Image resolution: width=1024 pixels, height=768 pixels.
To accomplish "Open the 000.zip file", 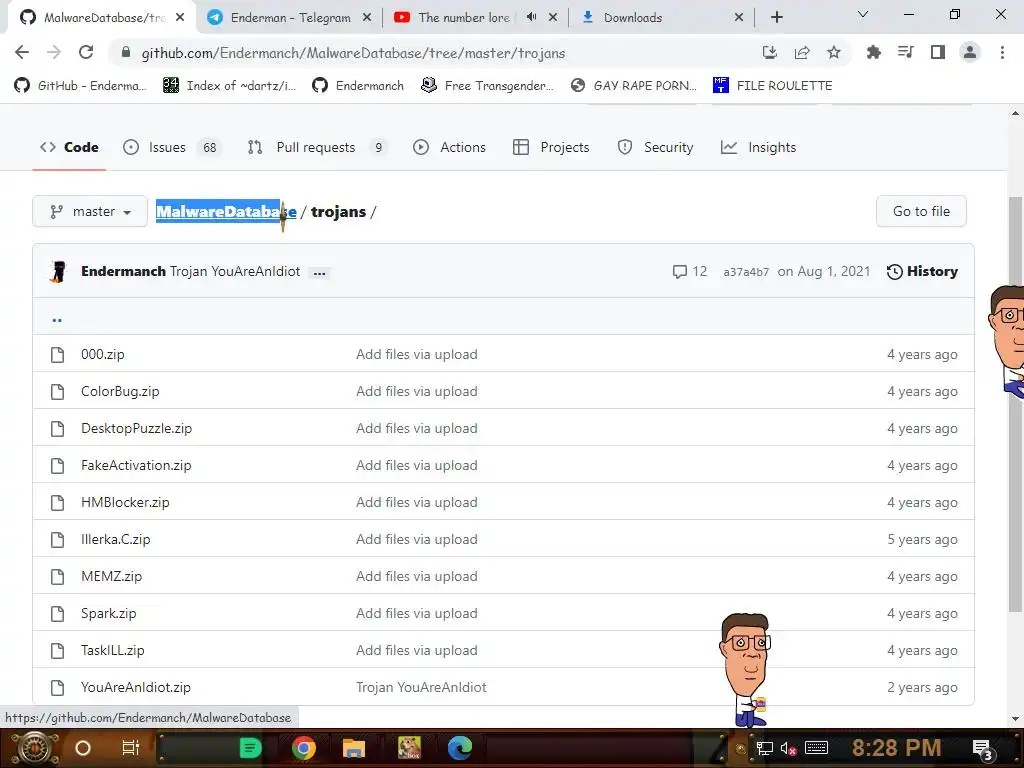I will coord(103,354).
